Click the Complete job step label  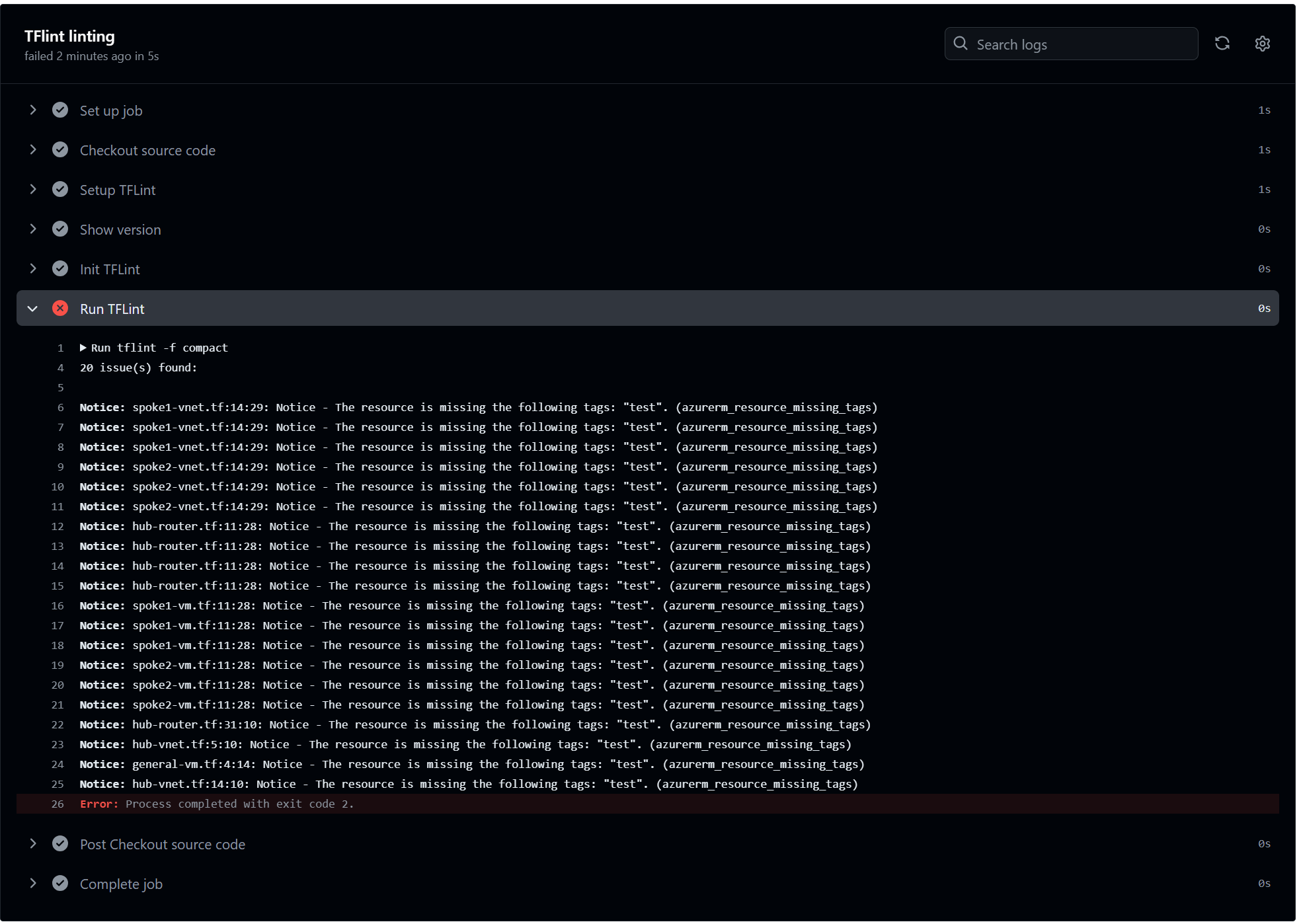click(x=121, y=884)
